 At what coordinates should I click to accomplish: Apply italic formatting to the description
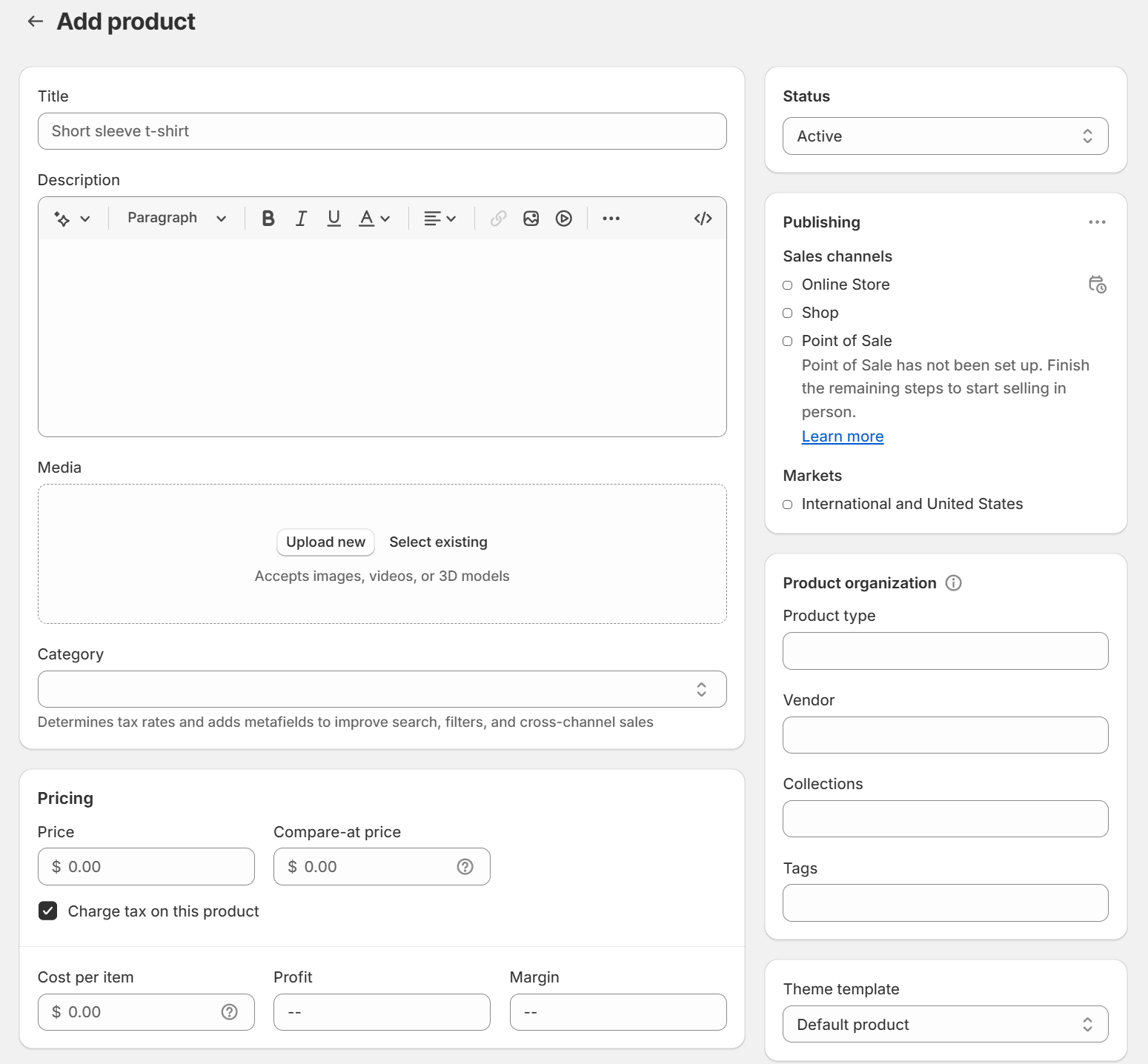300,218
